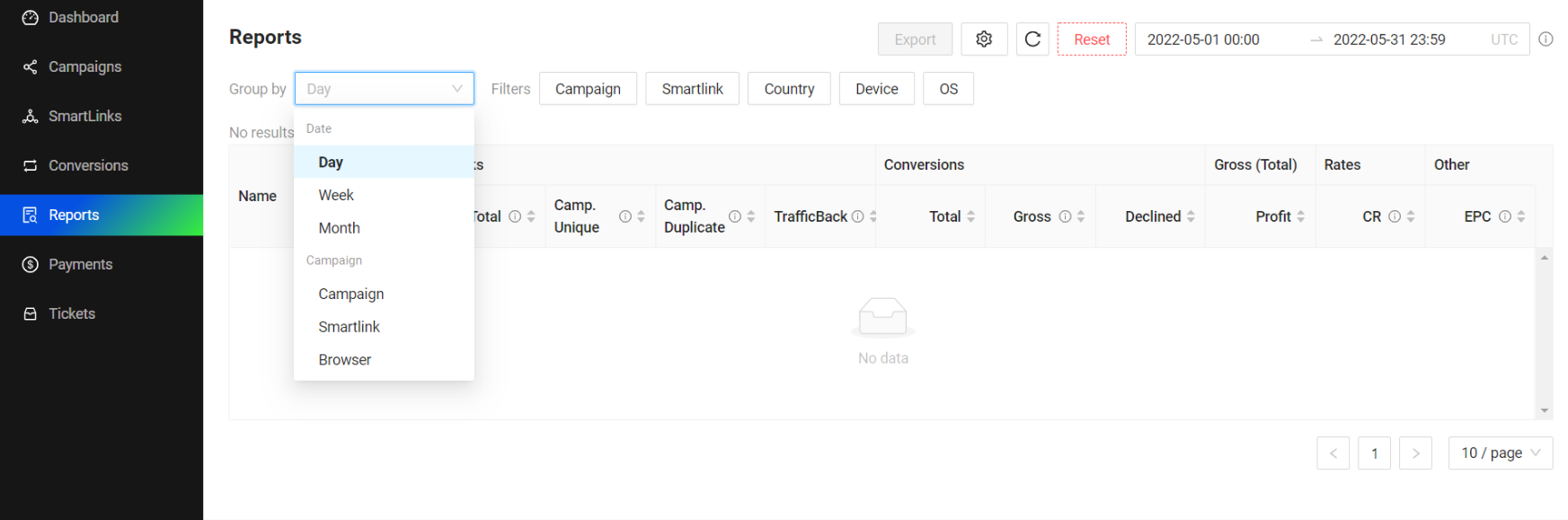Choose Browser in the group-by list

click(x=384, y=360)
